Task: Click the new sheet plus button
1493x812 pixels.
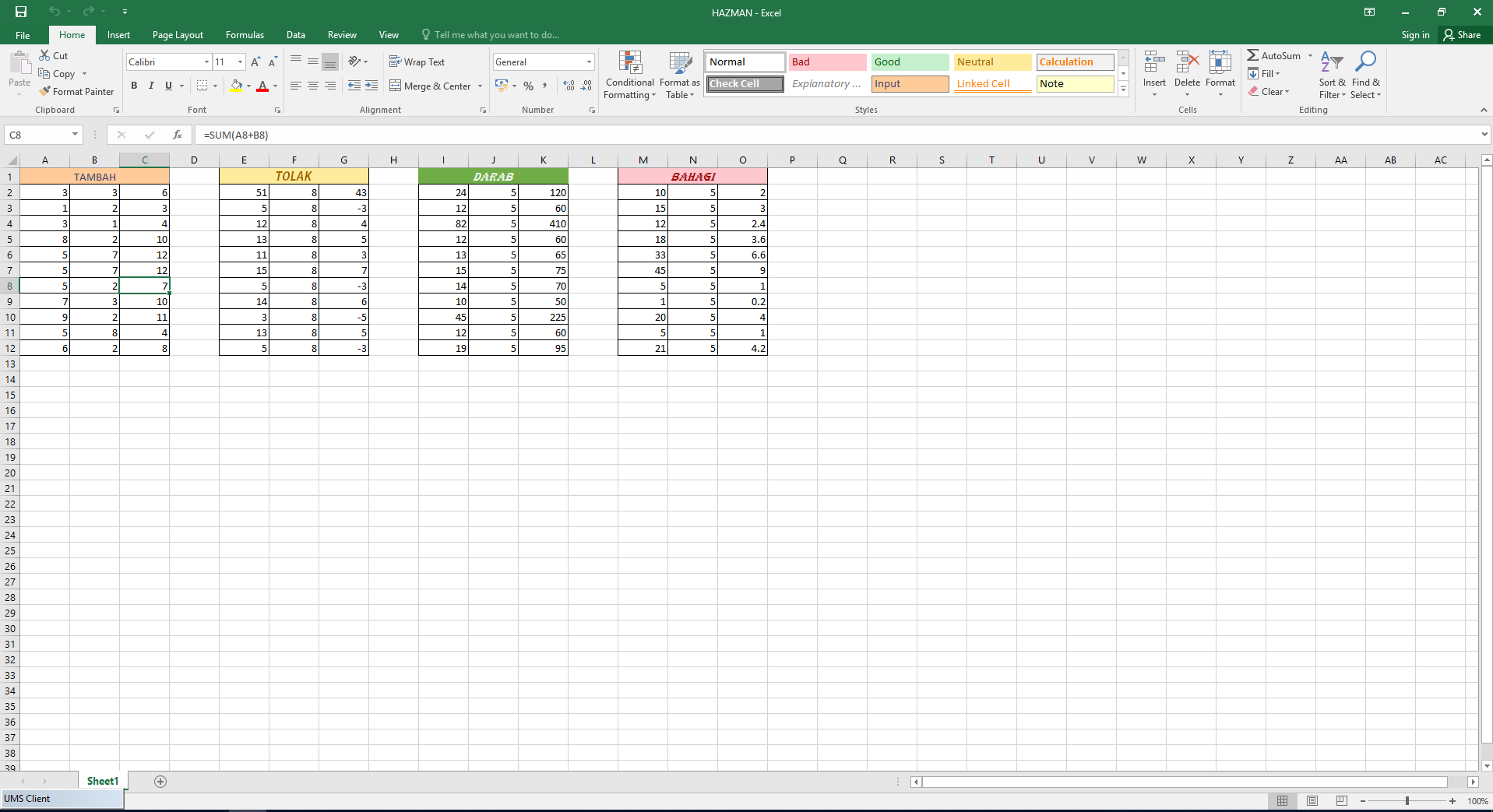Action: tap(160, 782)
